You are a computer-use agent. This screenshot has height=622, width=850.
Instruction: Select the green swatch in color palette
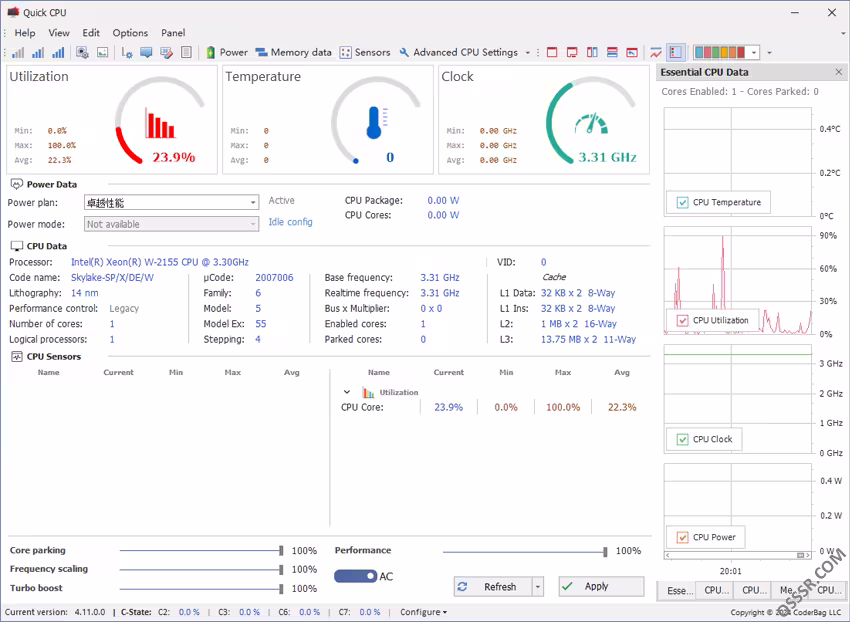click(x=716, y=53)
